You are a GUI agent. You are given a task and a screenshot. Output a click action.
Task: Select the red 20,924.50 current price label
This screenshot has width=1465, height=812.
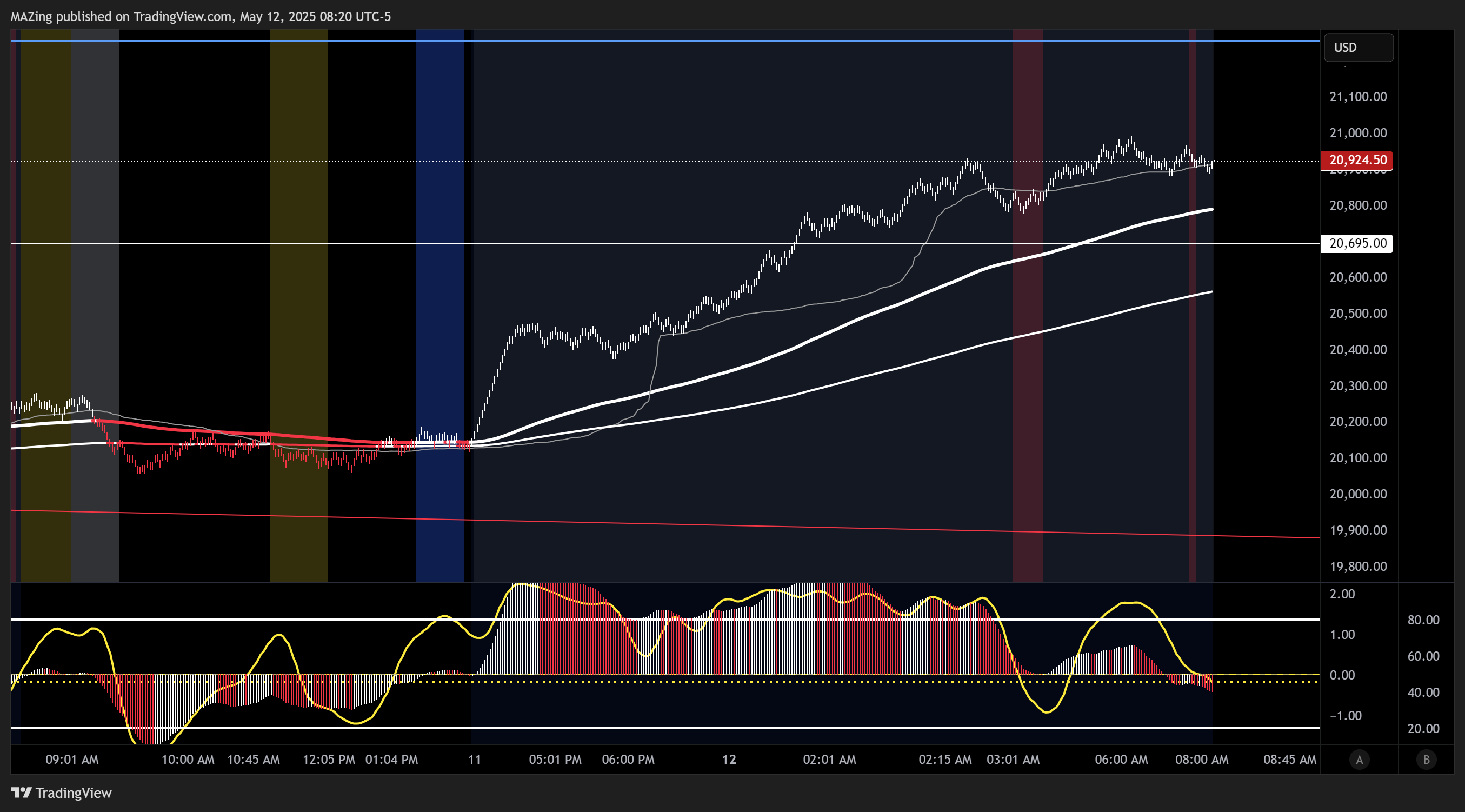pos(1356,160)
